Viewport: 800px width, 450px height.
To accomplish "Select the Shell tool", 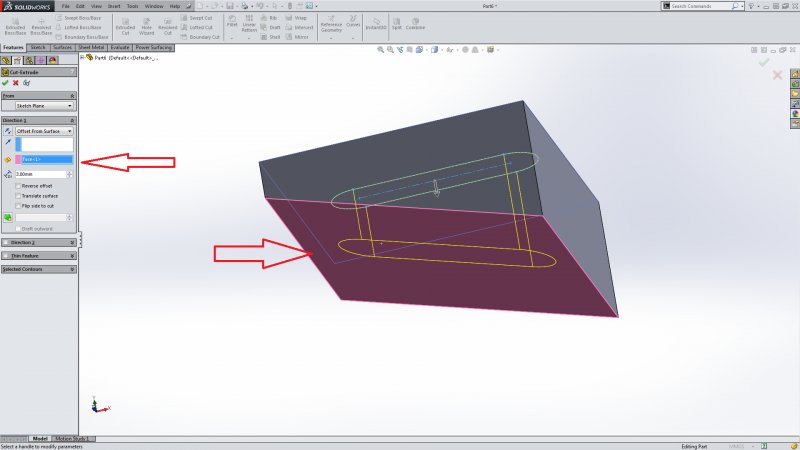I will point(270,37).
